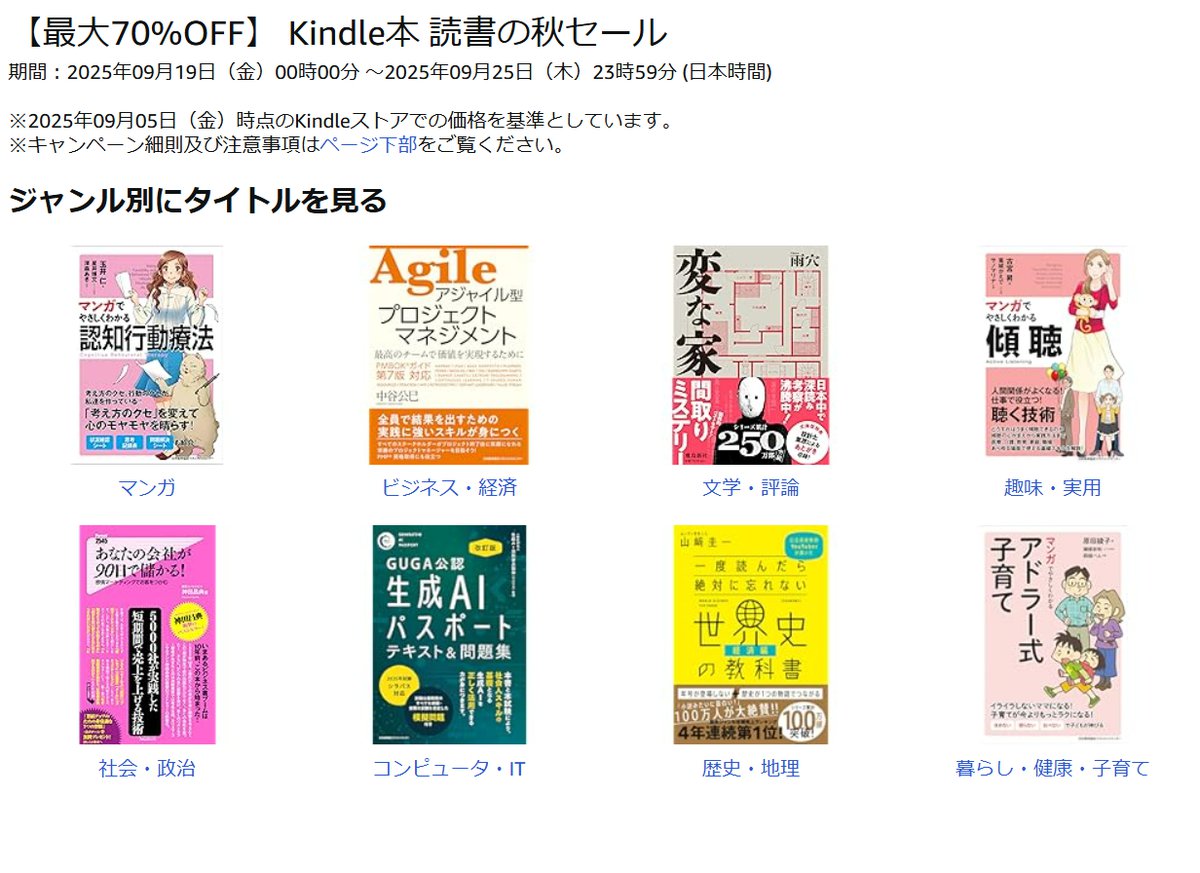Open the コンピュータ・IT genre link
Viewport: 1200px width, 873px height.
[449, 768]
